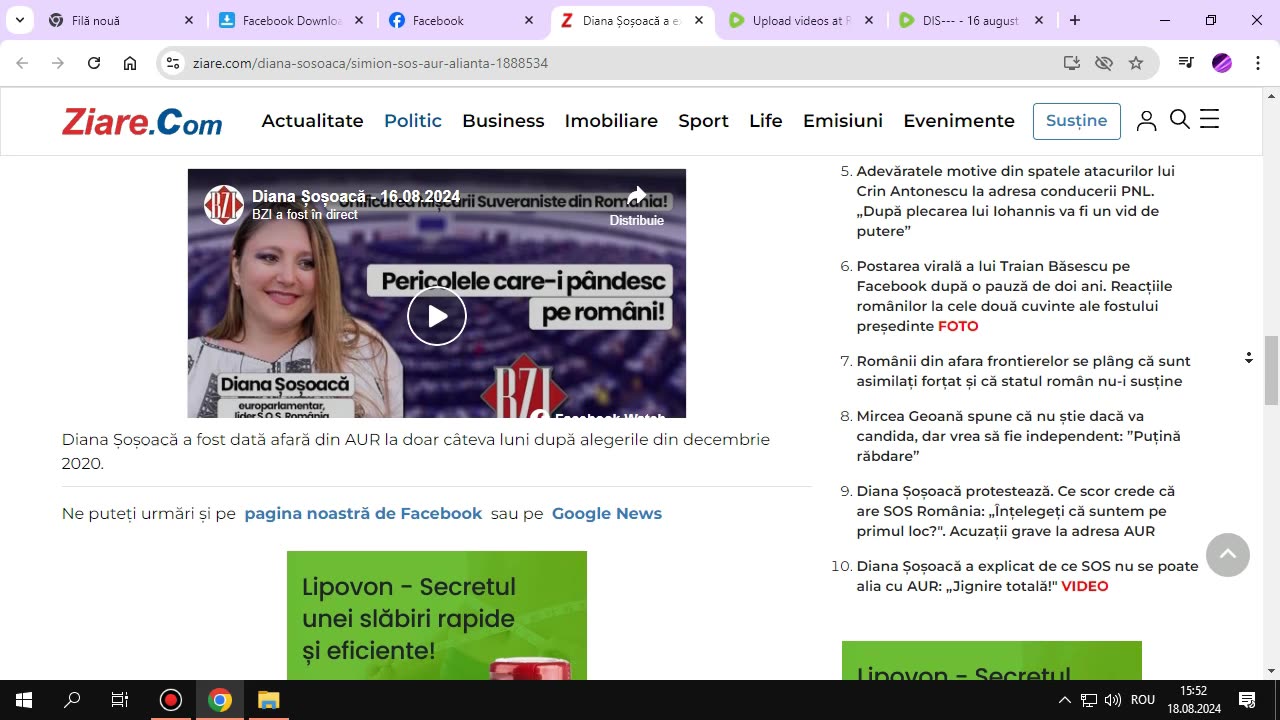1280x720 pixels.
Task: Open article on Traian Băsescu viral post
Action: coord(1014,296)
